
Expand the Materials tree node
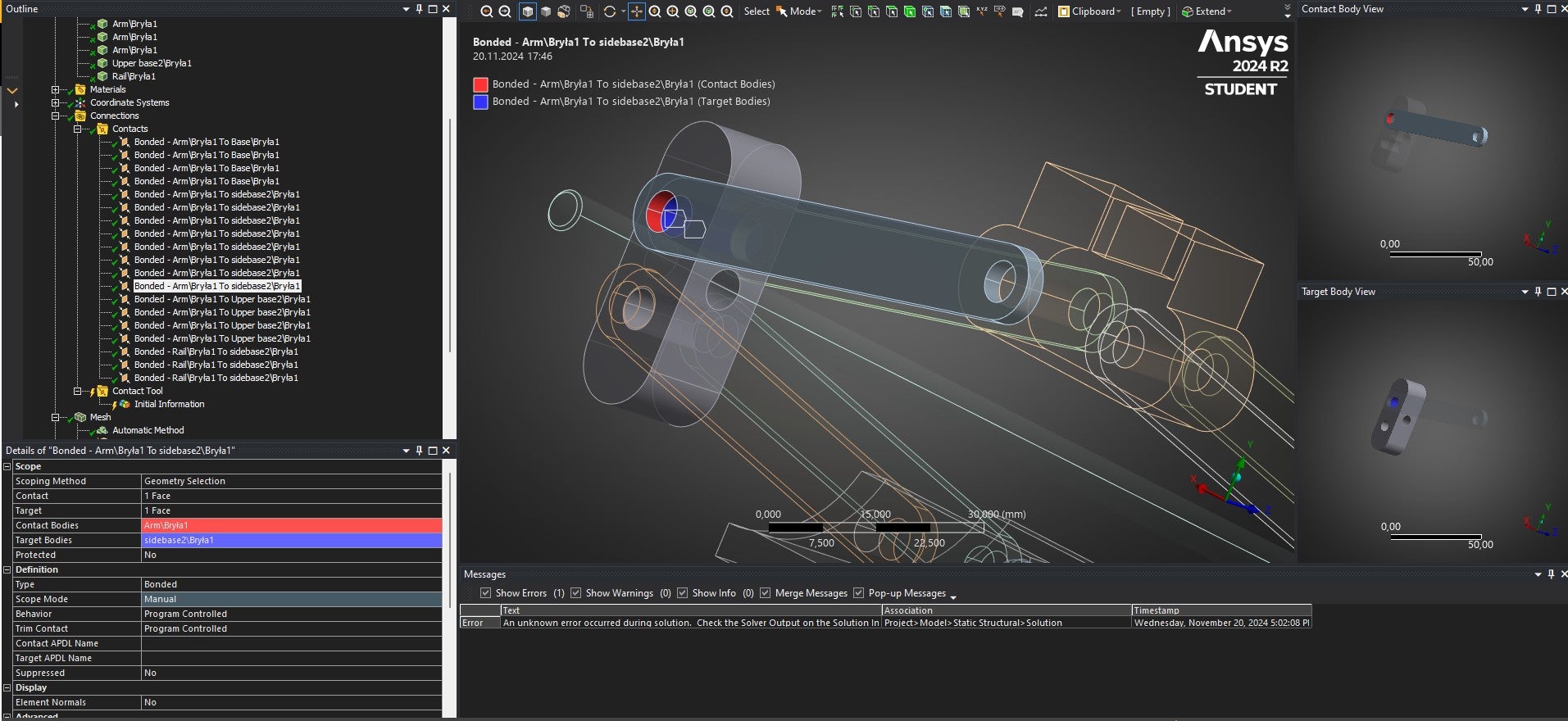pyautogui.click(x=55, y=89)
